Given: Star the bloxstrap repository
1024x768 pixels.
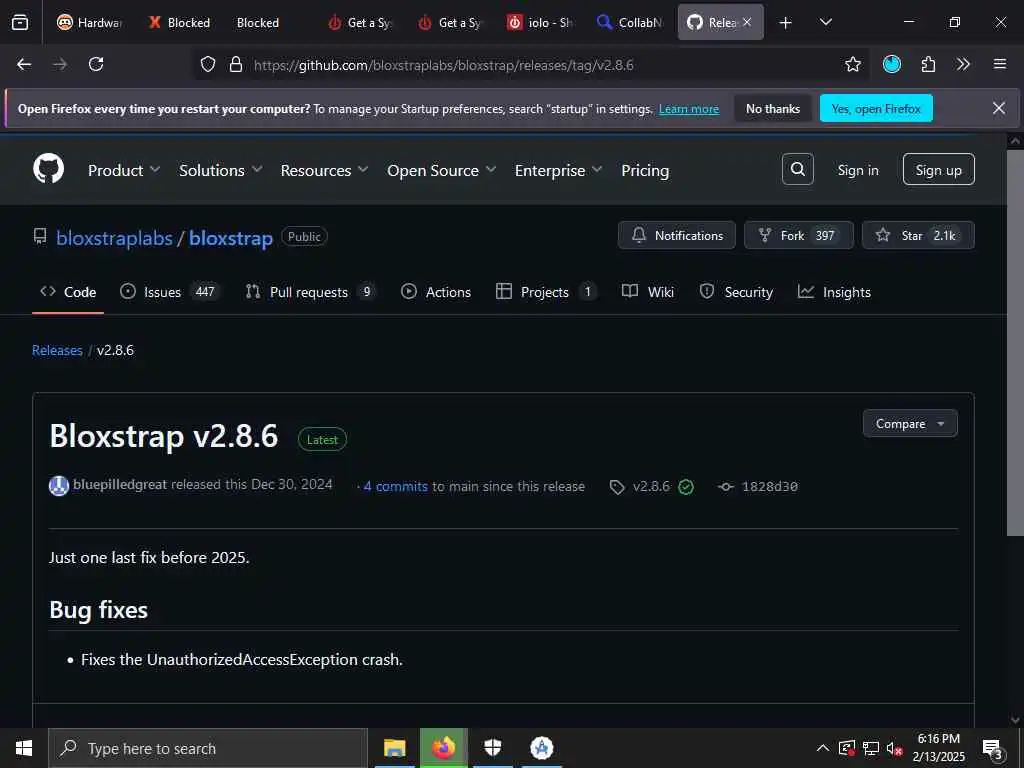Looking at the screenshot, I should tap(918, 235).
